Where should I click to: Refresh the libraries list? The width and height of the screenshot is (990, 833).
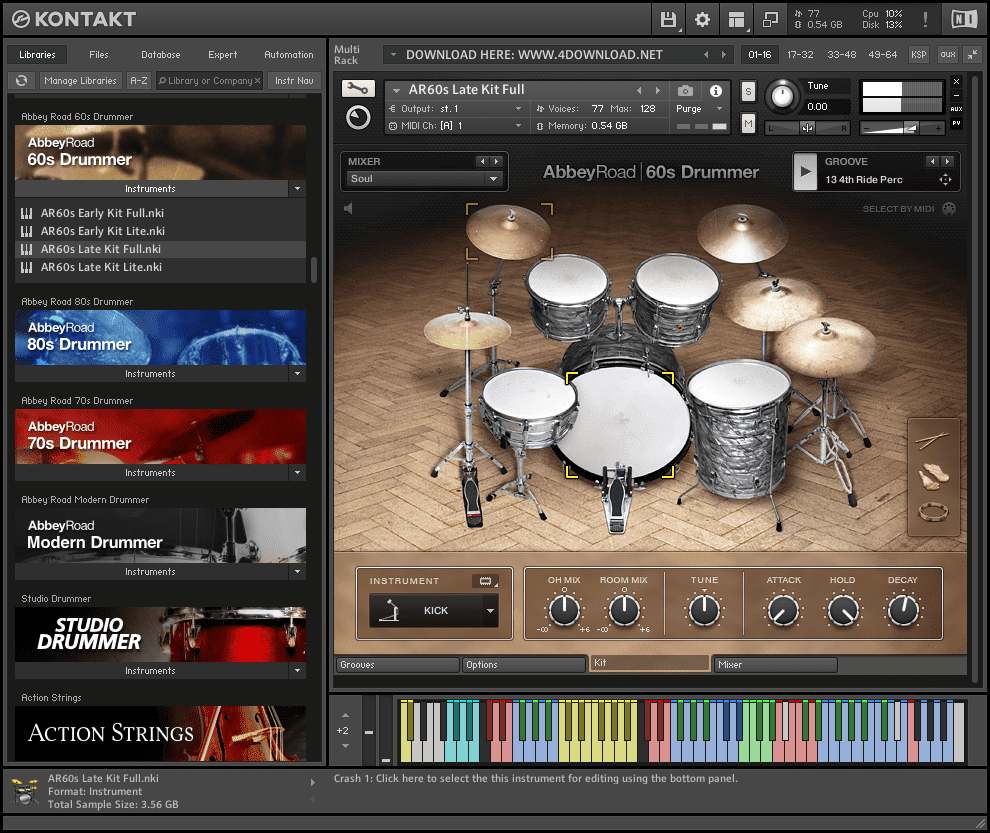tap(21, 81)
